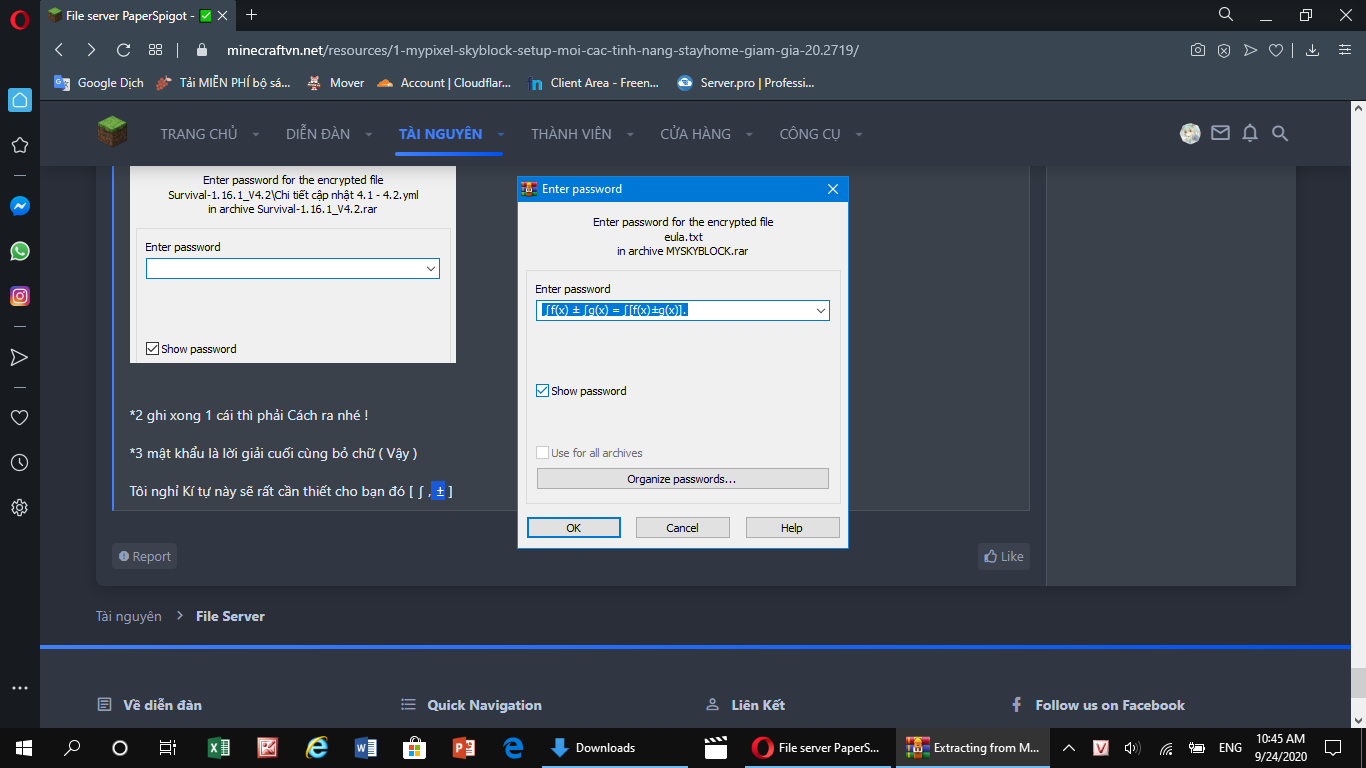Toggle the Use for all archives checkbox
The height and width of the screenshot is (768, 1366).
pyautogui.click(x=543, y=453)
